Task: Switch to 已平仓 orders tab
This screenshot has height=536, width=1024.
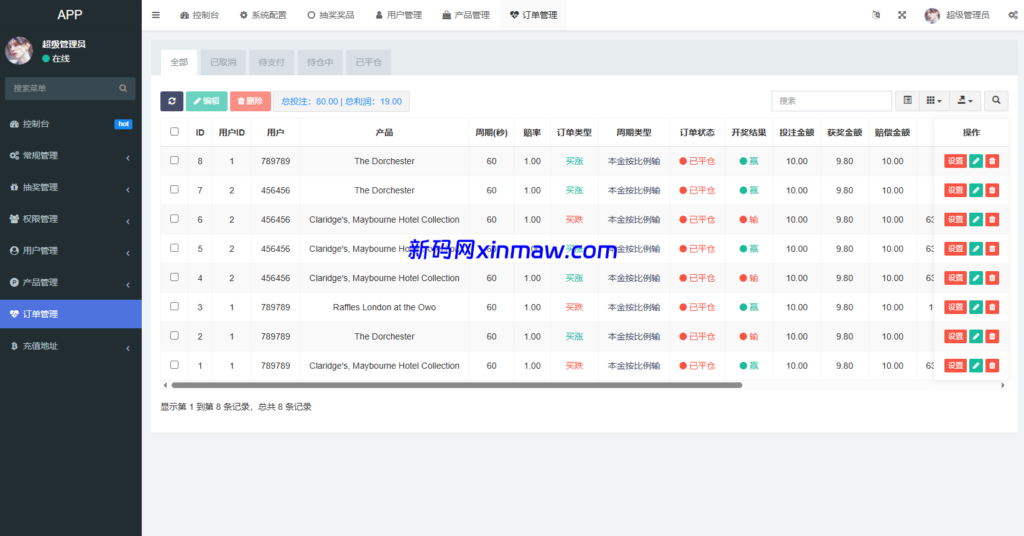Action: click(368, 62)
